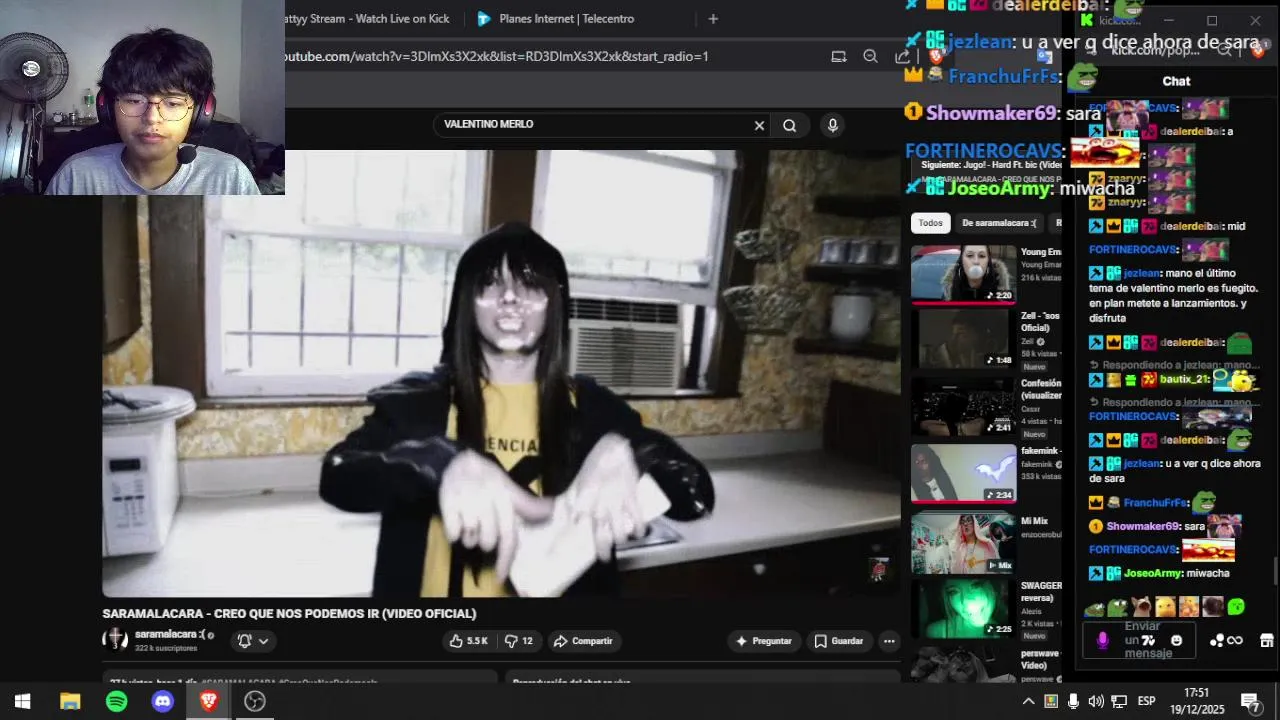
Task: Save video with the Guardar button
Action: [x=838, y=641]
